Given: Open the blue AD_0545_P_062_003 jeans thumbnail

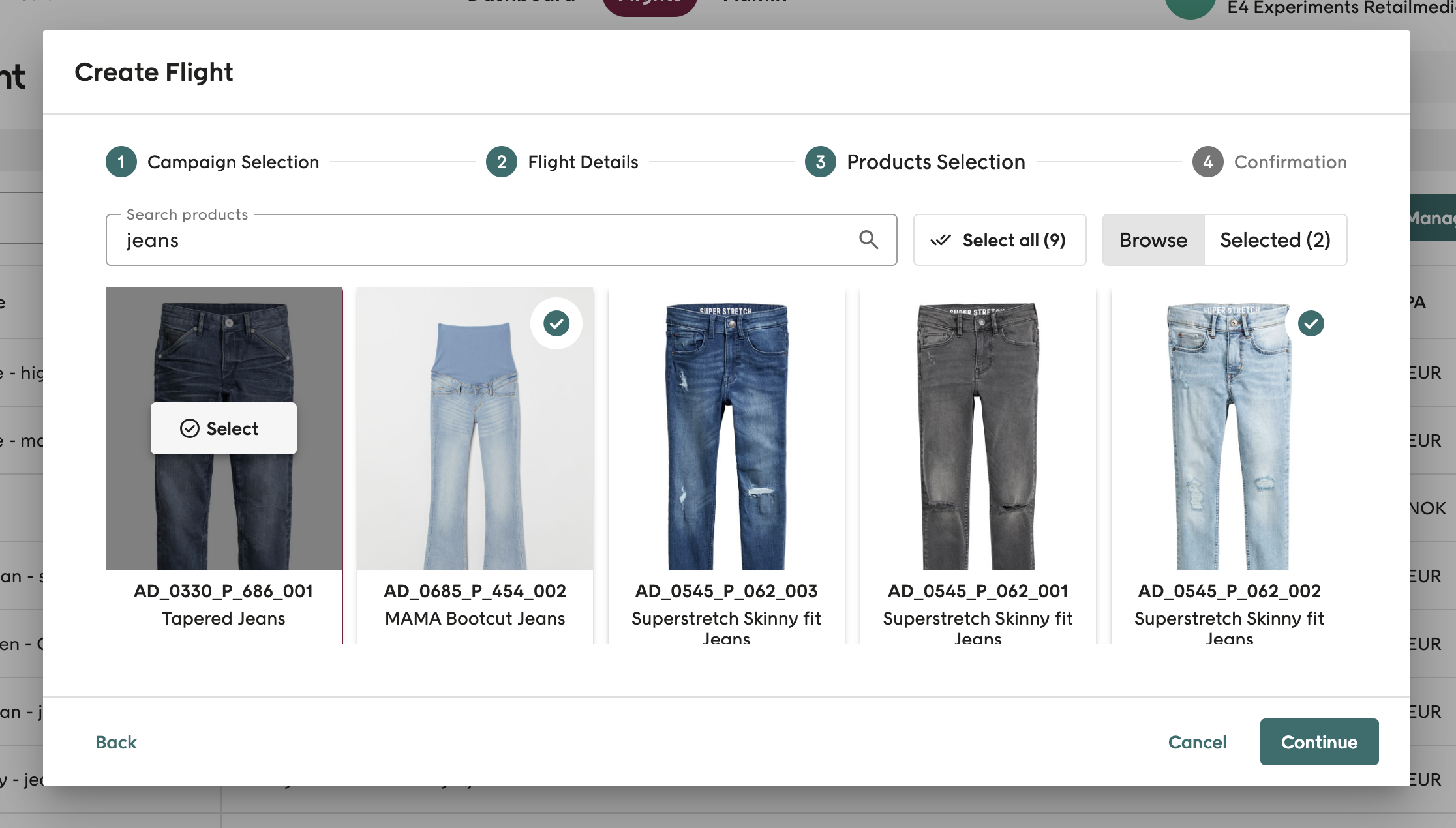Looking at the screenshot, I should pyautogui.click(x=727, y=428).
